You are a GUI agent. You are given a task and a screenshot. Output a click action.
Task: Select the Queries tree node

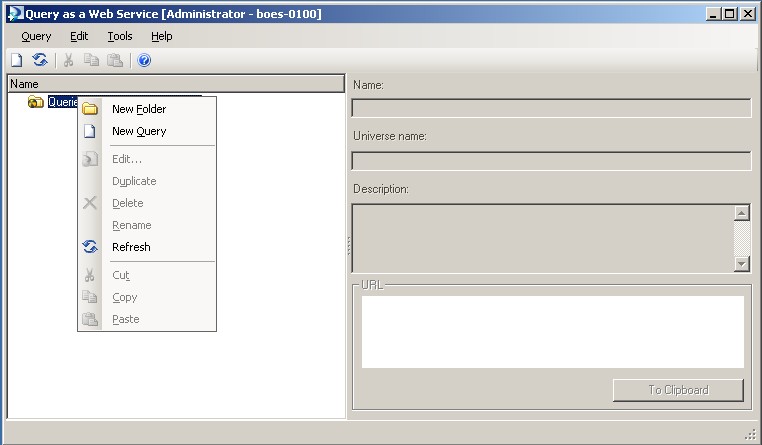(63, 102)
